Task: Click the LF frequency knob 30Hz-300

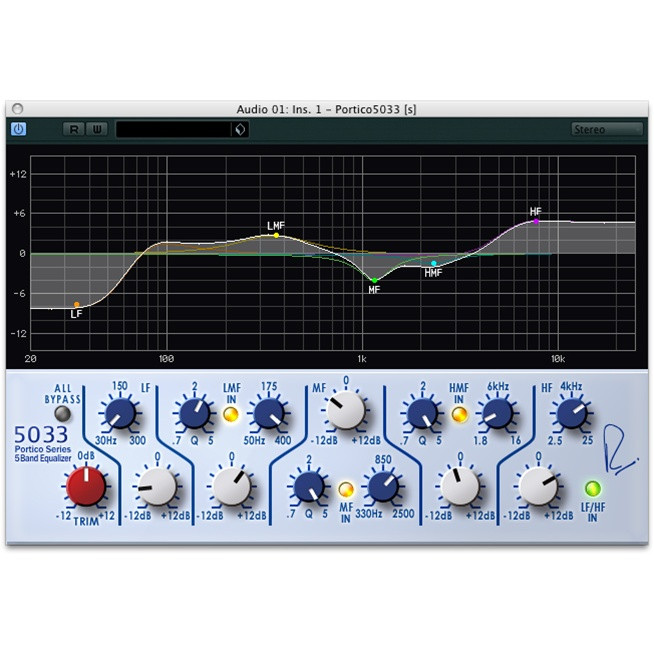Action: pyautogui.click(x=120, y=413)
